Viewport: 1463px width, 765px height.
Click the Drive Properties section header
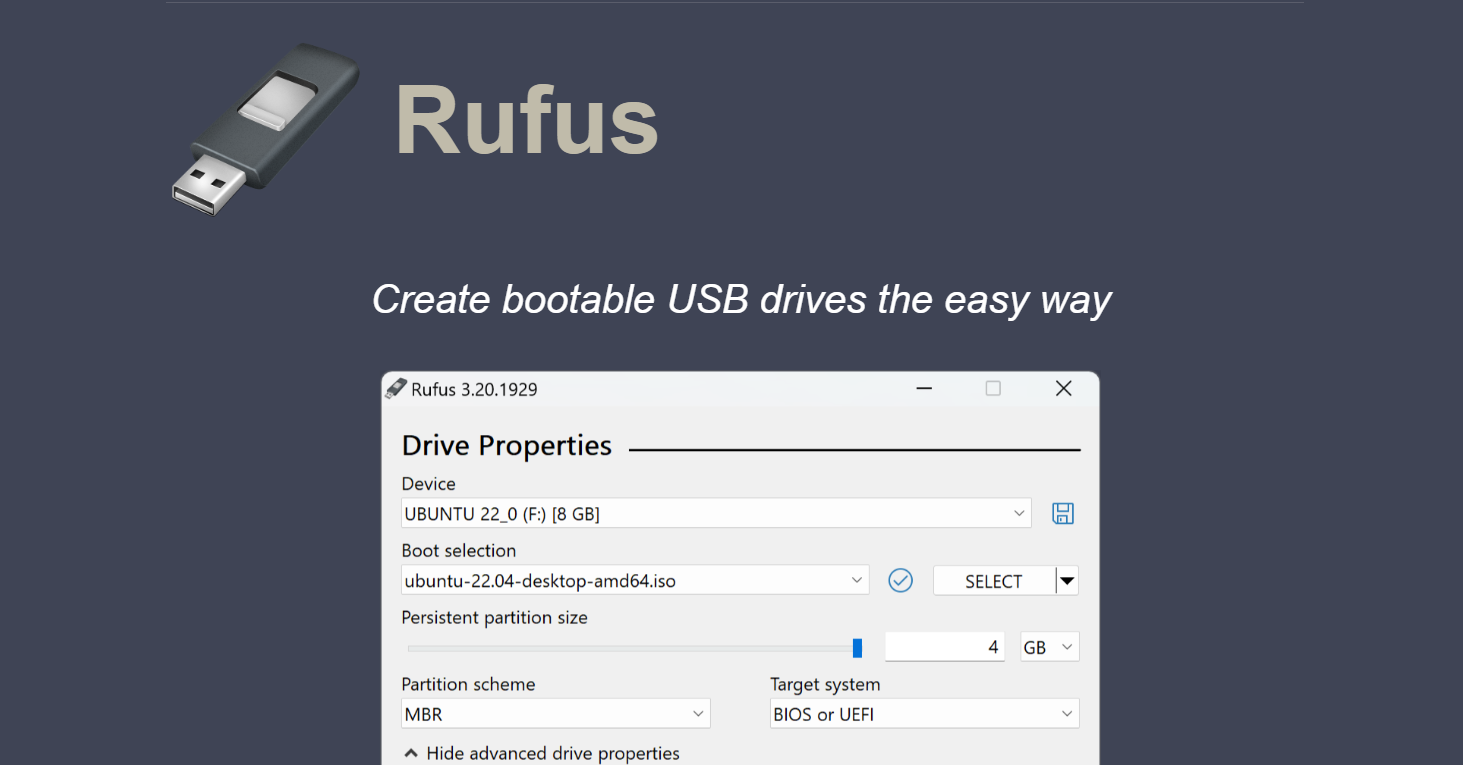(x=506, y=445)
